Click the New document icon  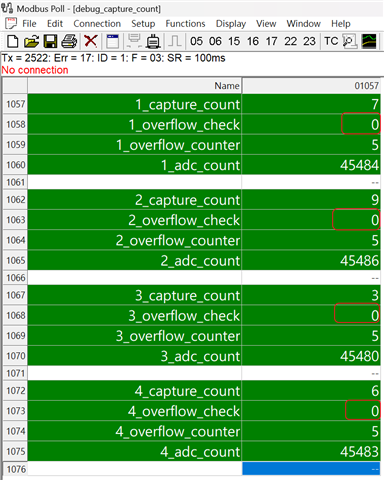click(13, 41)
